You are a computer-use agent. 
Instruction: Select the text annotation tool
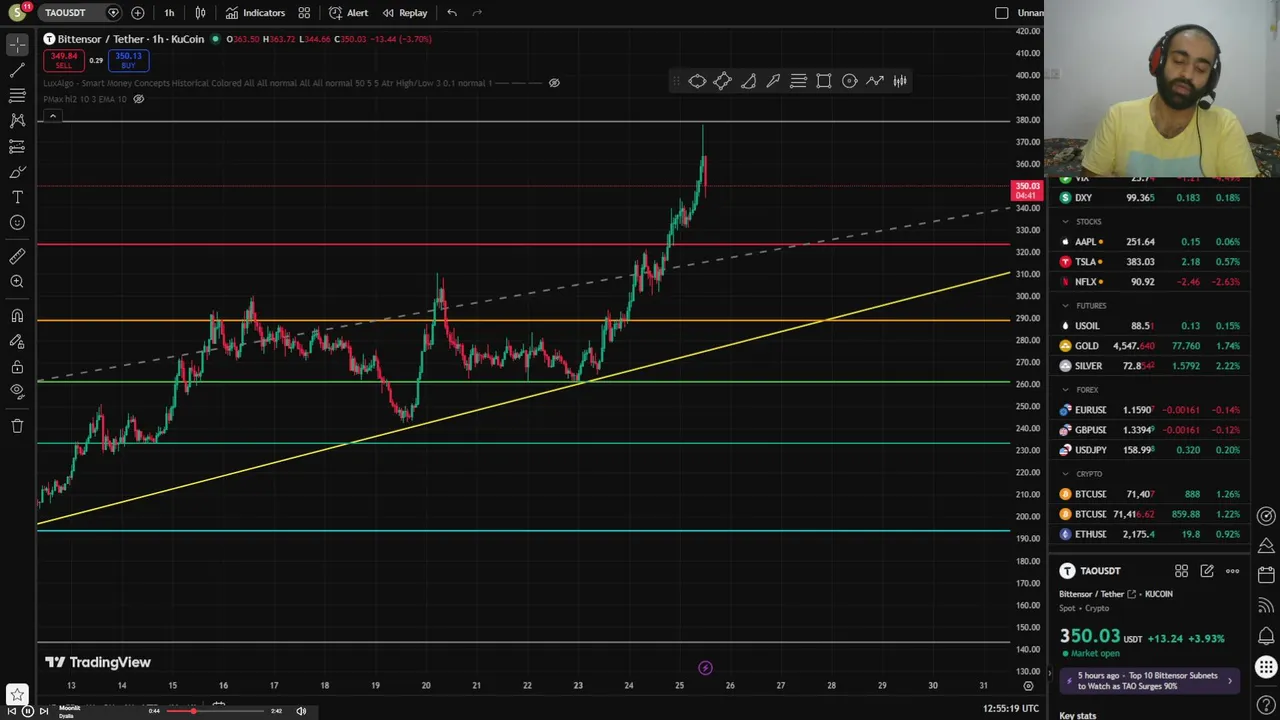coord(17,197)
